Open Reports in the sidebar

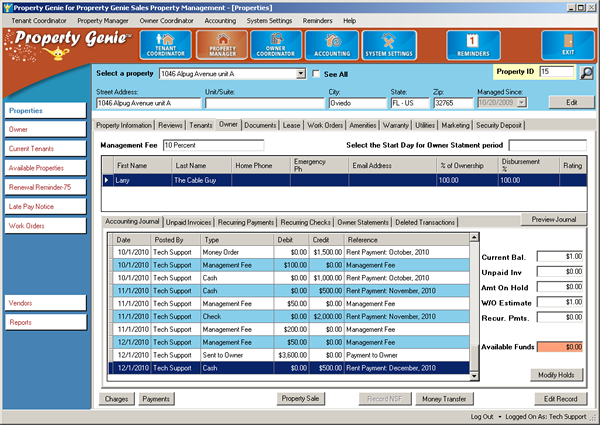pyautogui.click(x=46, y=322)
